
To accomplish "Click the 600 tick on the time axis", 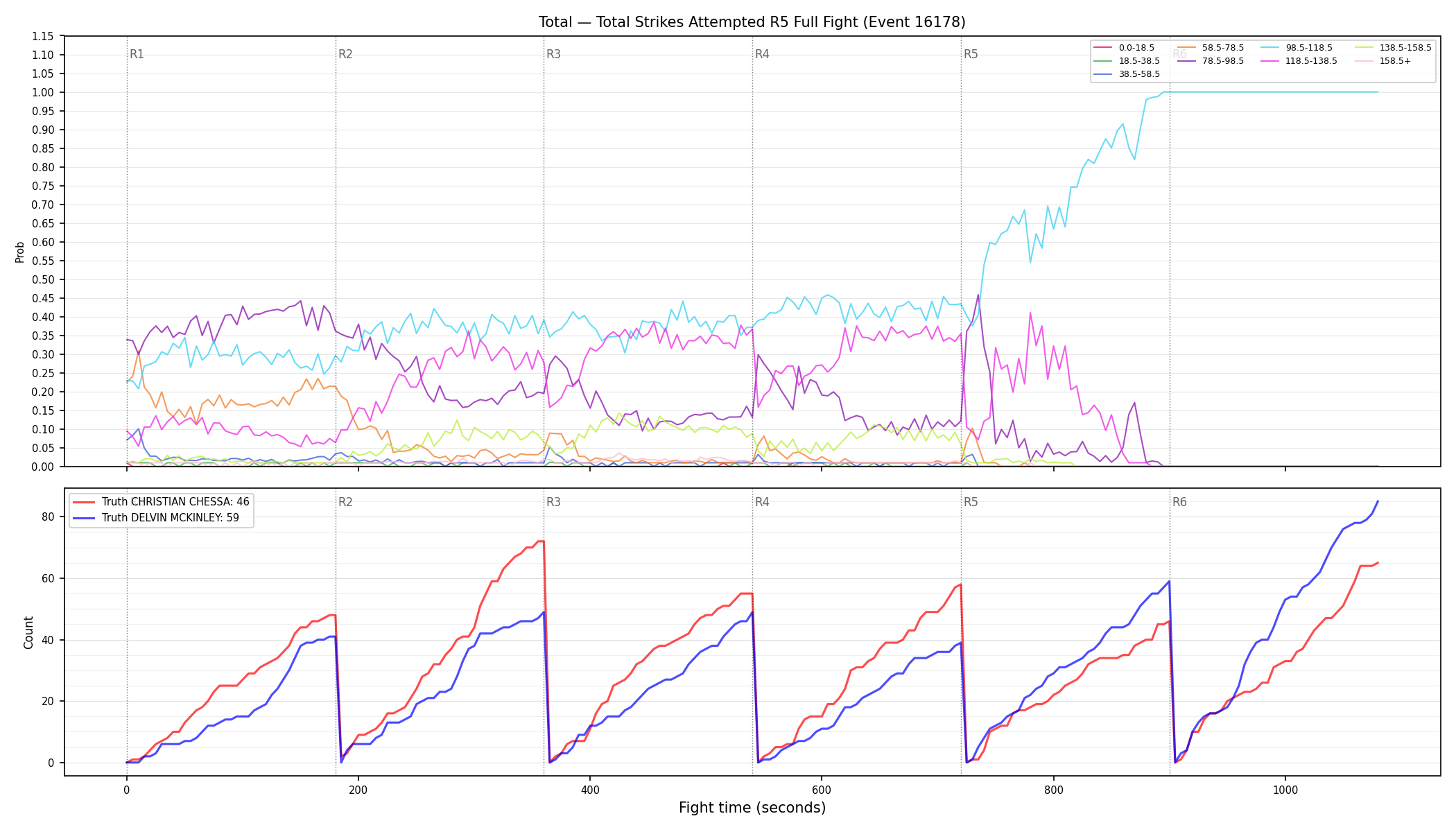I will (x=821, y=790).
